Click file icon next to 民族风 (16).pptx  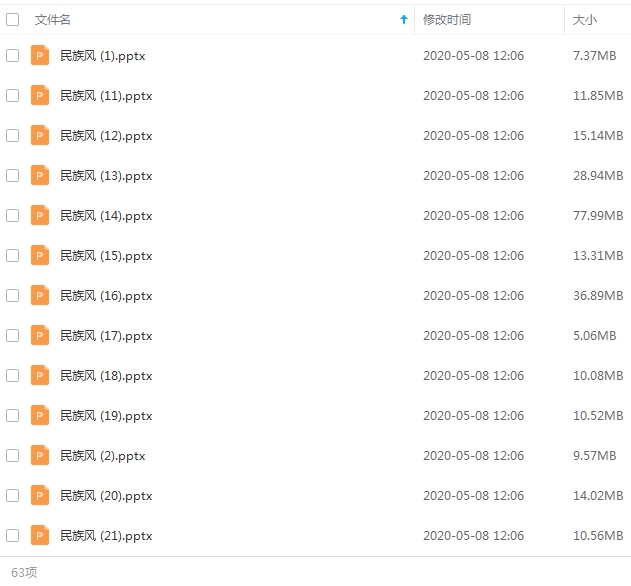pos(40,295)
